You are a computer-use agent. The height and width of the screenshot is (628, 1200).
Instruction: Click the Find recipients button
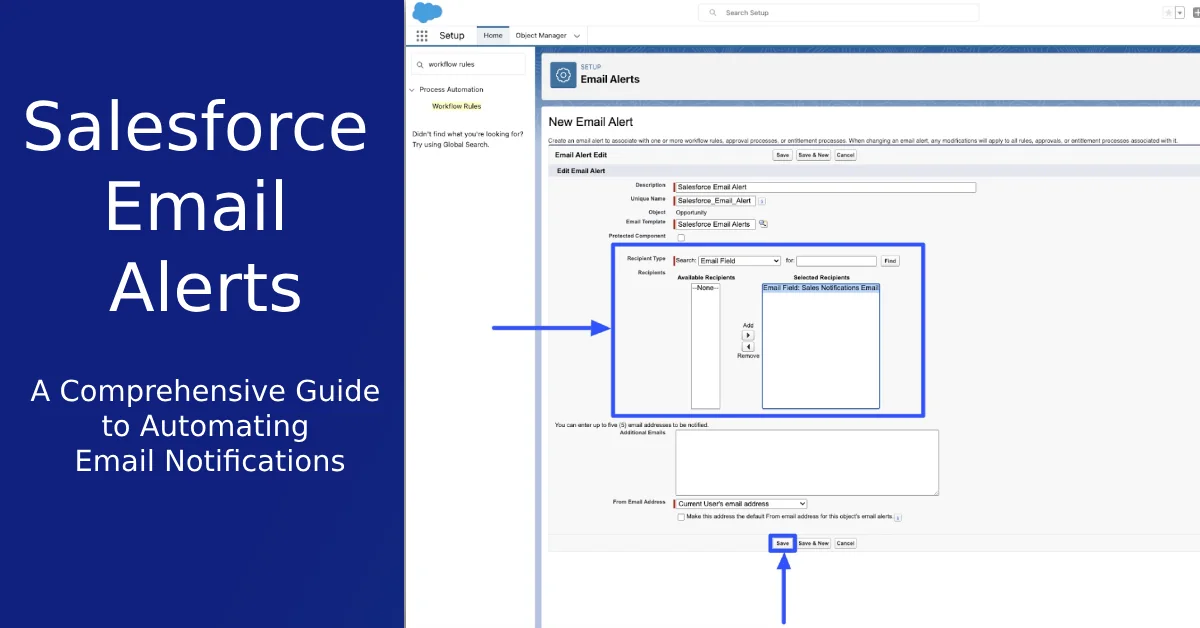click(x=890, y=261)
